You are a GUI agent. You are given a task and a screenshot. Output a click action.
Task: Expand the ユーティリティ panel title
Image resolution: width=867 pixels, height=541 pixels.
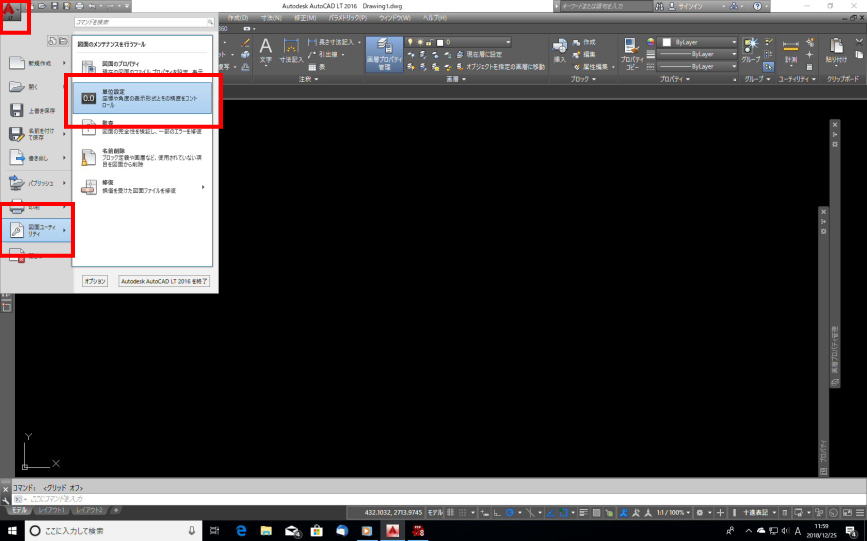point(797,79)
